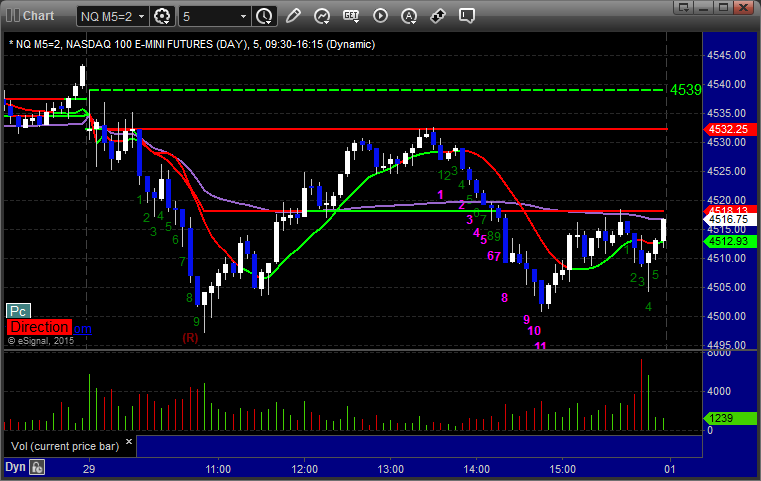Image resolution: width=761 pixels, height=481 pixels.
Task: Click the eSignal, 2015 copyright text
Action: (41, 341)
